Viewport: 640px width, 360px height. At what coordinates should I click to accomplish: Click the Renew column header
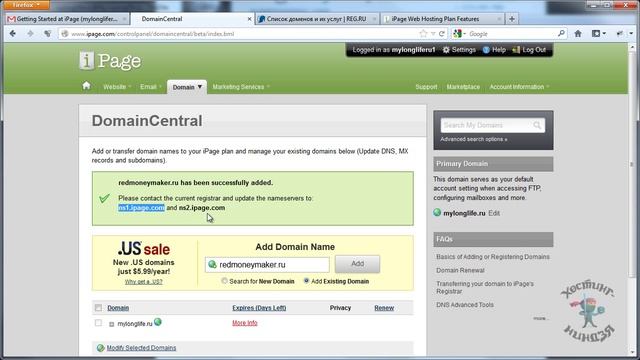click(384, 308)
